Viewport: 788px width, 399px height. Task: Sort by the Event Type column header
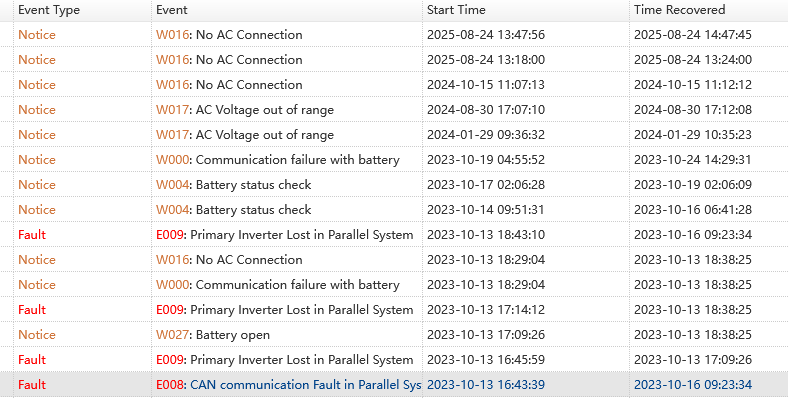[x=82, y=10]
